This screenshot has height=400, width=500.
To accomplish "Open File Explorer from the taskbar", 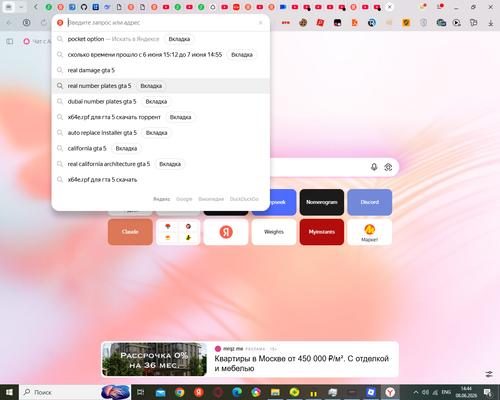I will 275,392.
